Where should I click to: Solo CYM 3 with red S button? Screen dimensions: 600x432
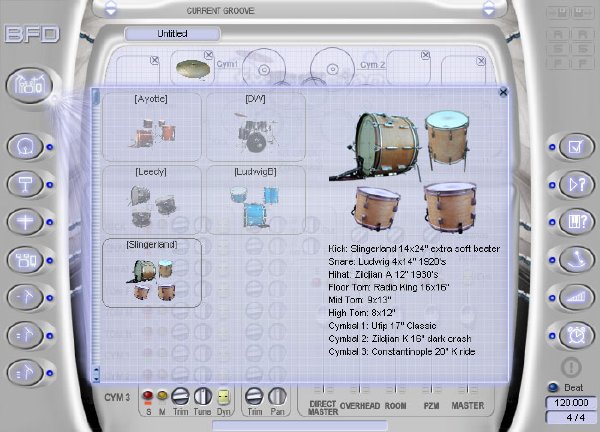point(148,395)
